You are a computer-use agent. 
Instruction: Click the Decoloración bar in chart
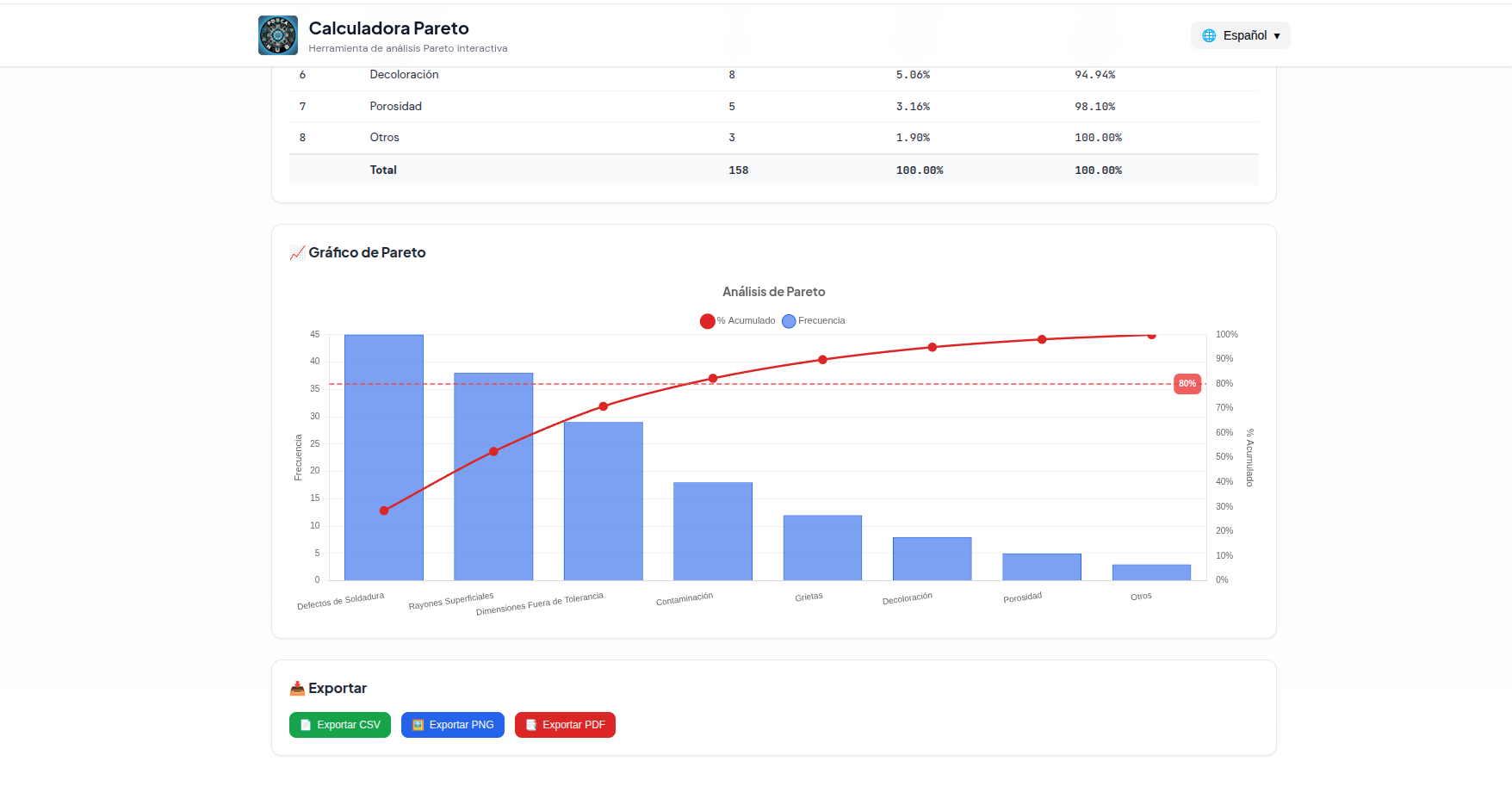coord(933,559)
